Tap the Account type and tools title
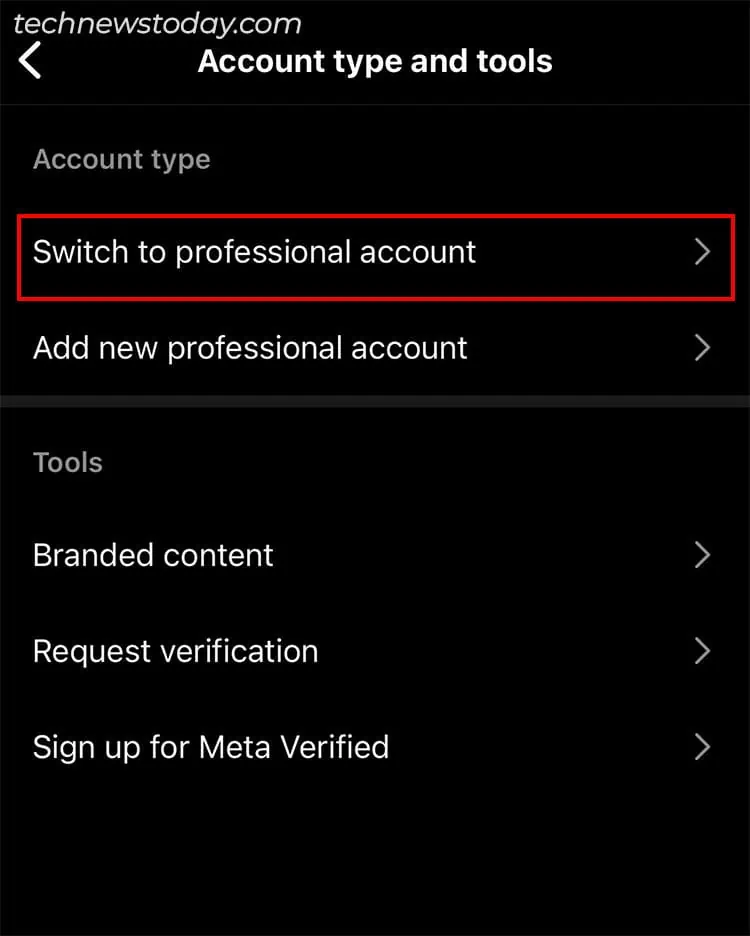The image size is (750, 936). (375, 61)
